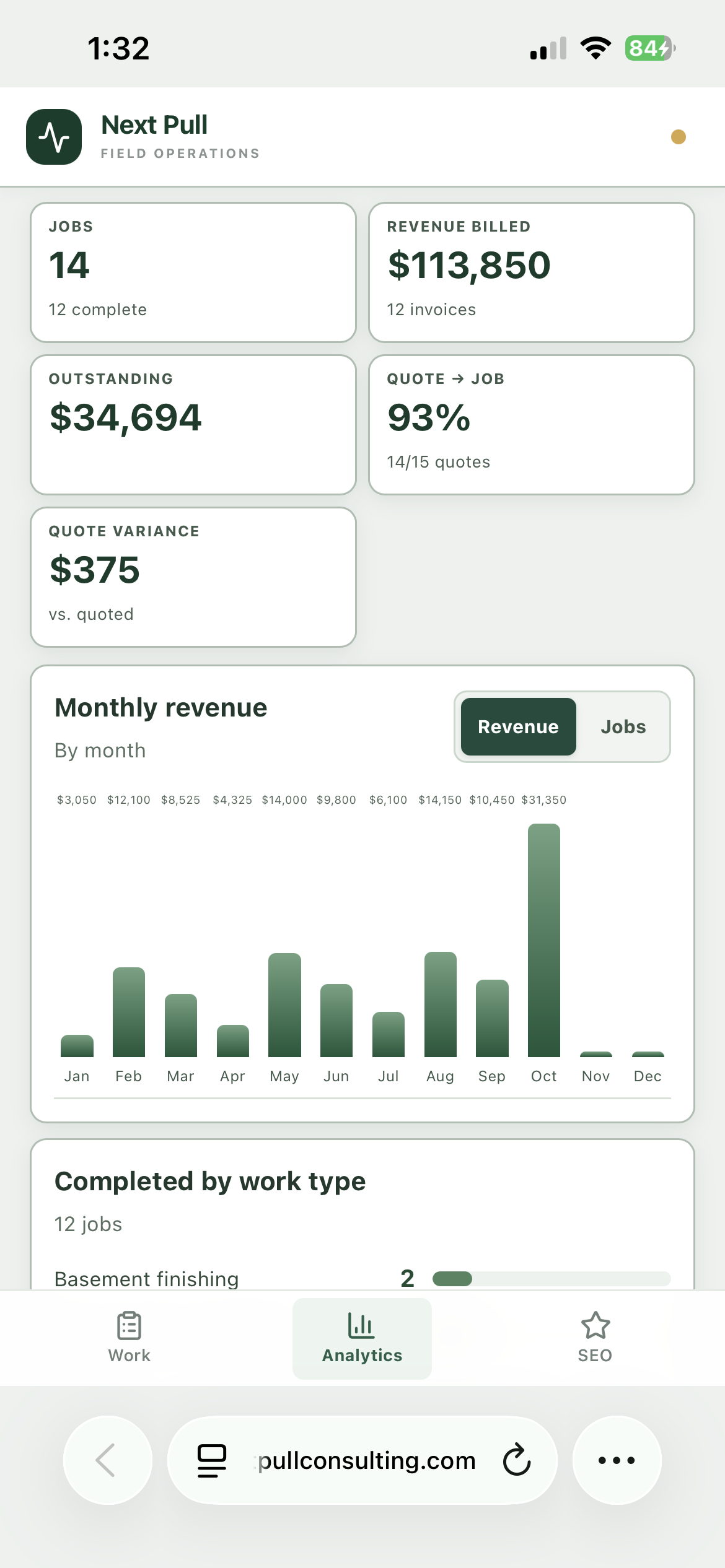
Task: Tap the August revenue bar
Action: point(441,1004)
